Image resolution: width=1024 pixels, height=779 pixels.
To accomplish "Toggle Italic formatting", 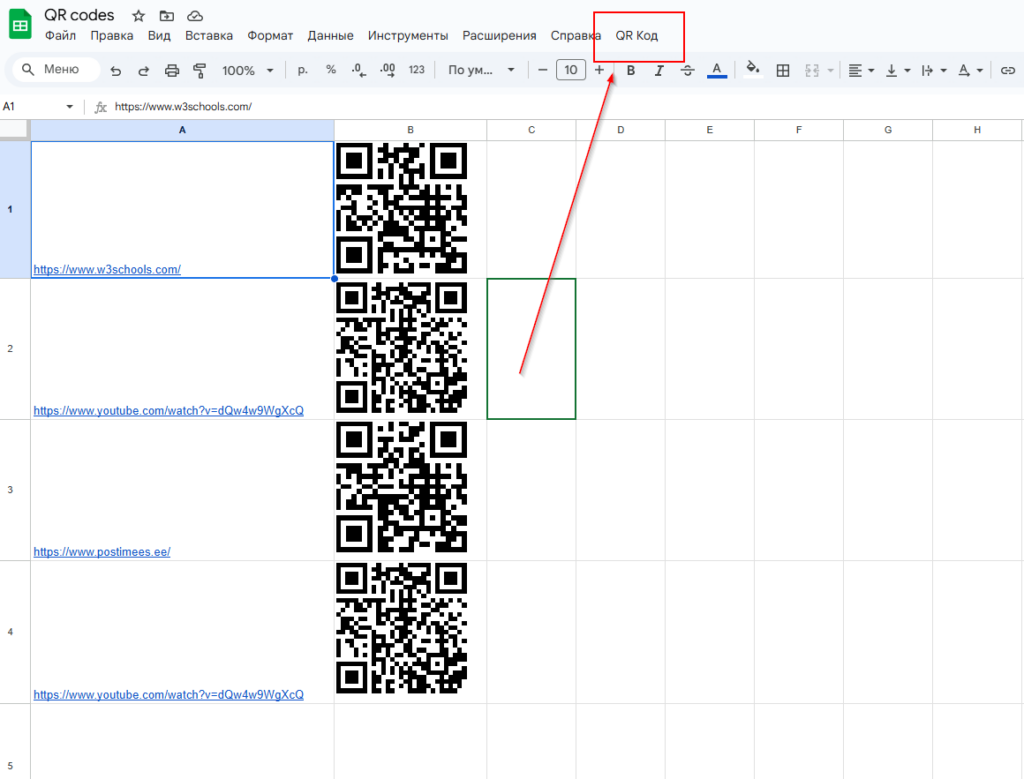I will coord(659,70).
